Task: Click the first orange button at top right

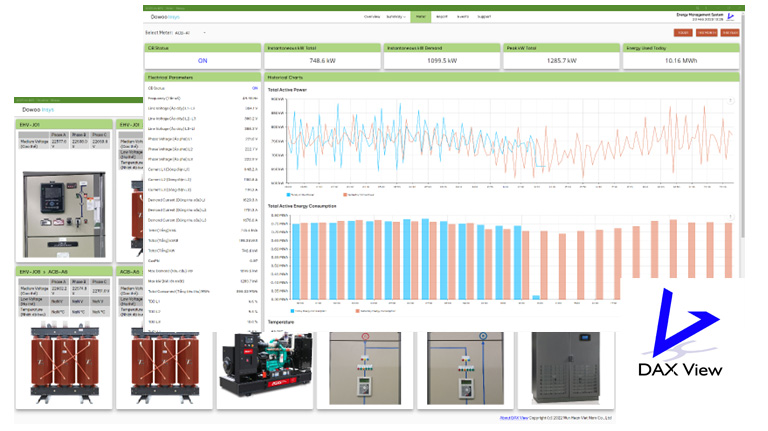Action: [683, 33]
